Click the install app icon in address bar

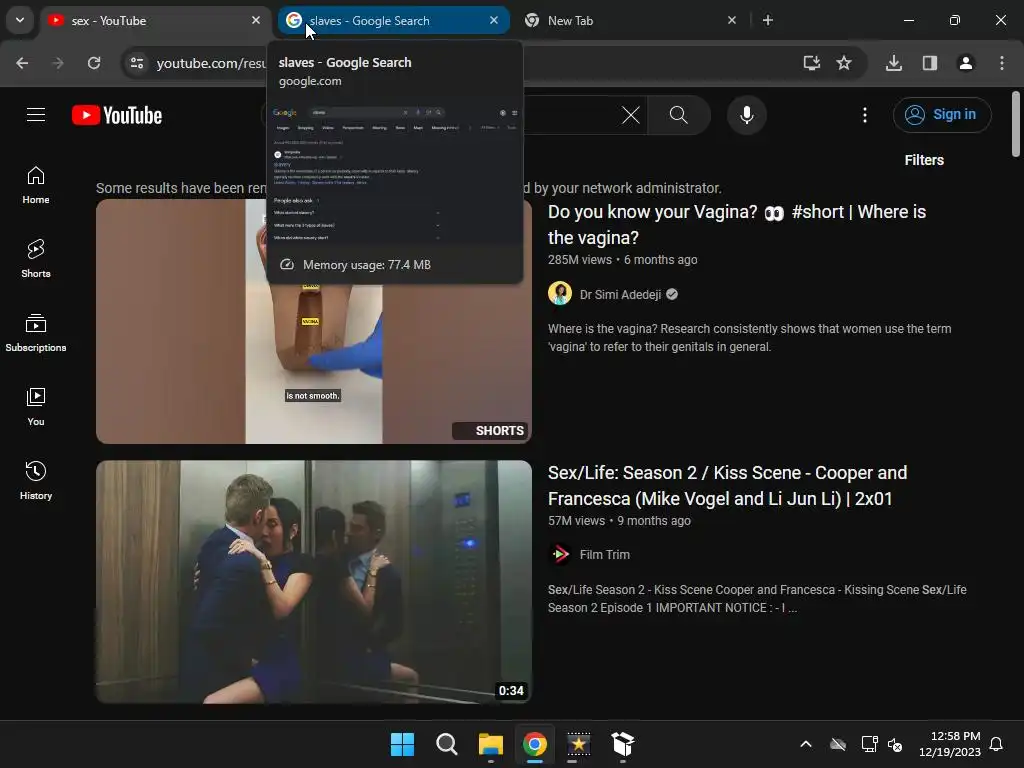pos(811,63)
